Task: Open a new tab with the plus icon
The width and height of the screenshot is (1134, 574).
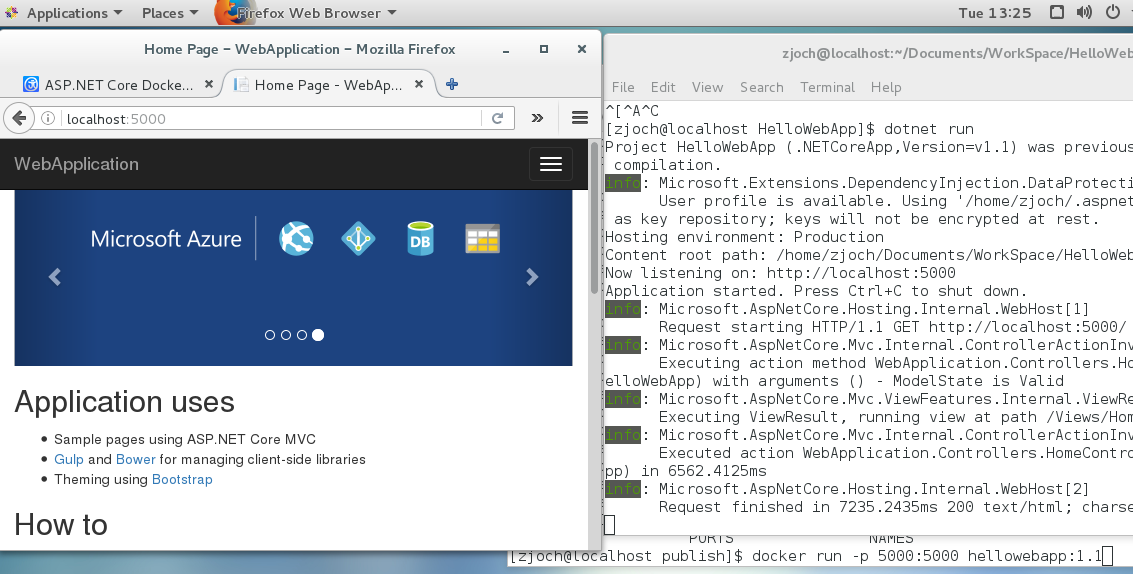Action: click(x=452, y=85)
